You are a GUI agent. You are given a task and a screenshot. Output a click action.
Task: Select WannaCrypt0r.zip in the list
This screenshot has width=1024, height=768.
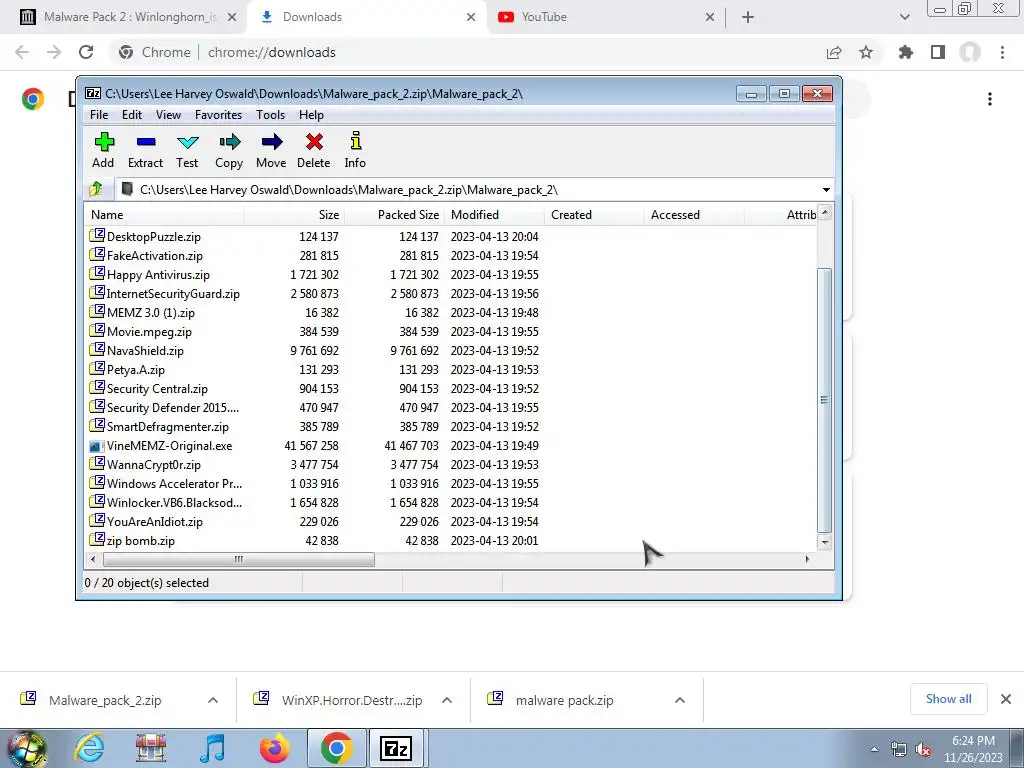(x=153, y=465)
